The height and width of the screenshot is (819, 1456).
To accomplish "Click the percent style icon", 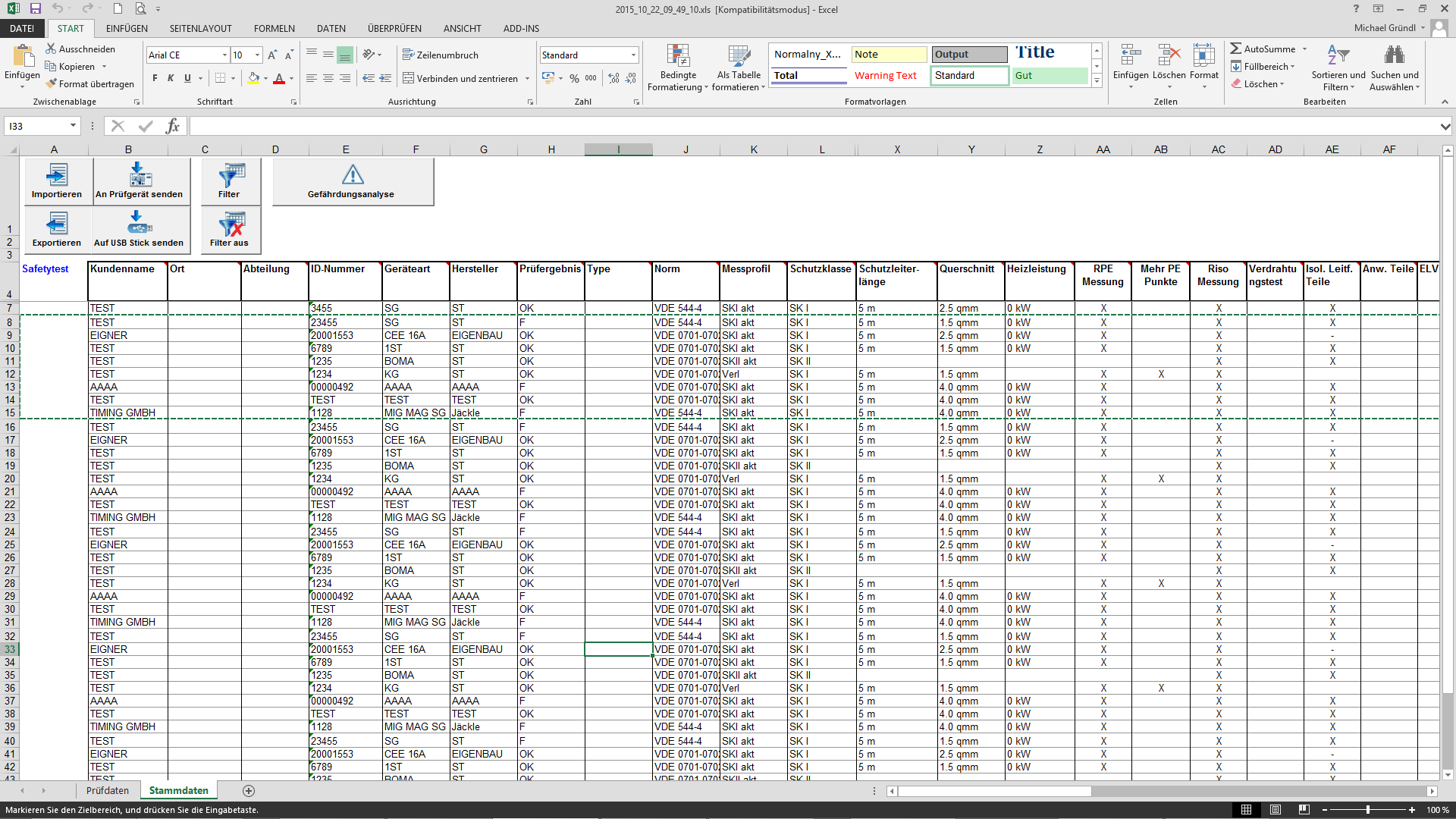I will (x=574, y=78).
